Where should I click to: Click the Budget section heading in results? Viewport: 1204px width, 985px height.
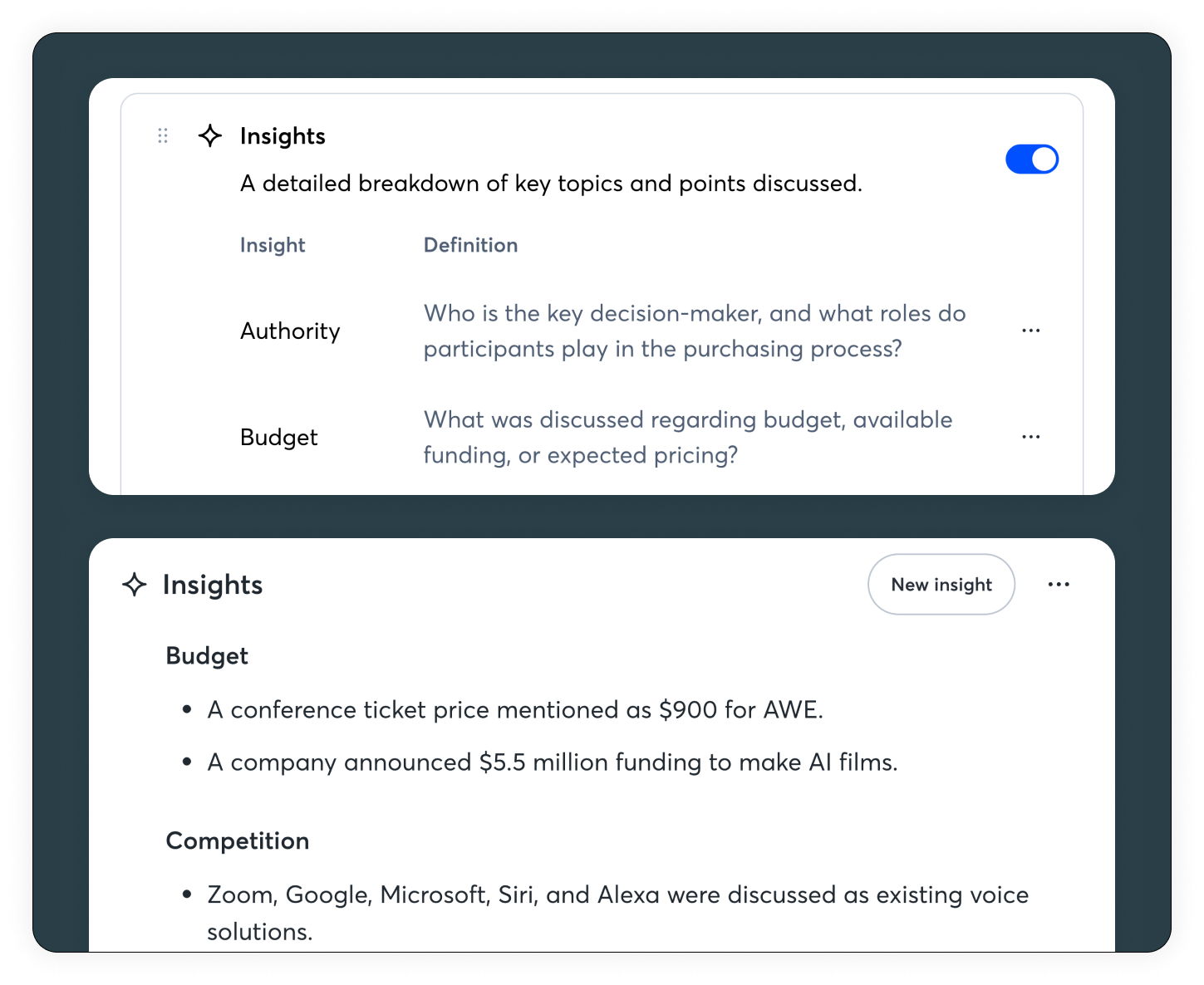[207, 656]
